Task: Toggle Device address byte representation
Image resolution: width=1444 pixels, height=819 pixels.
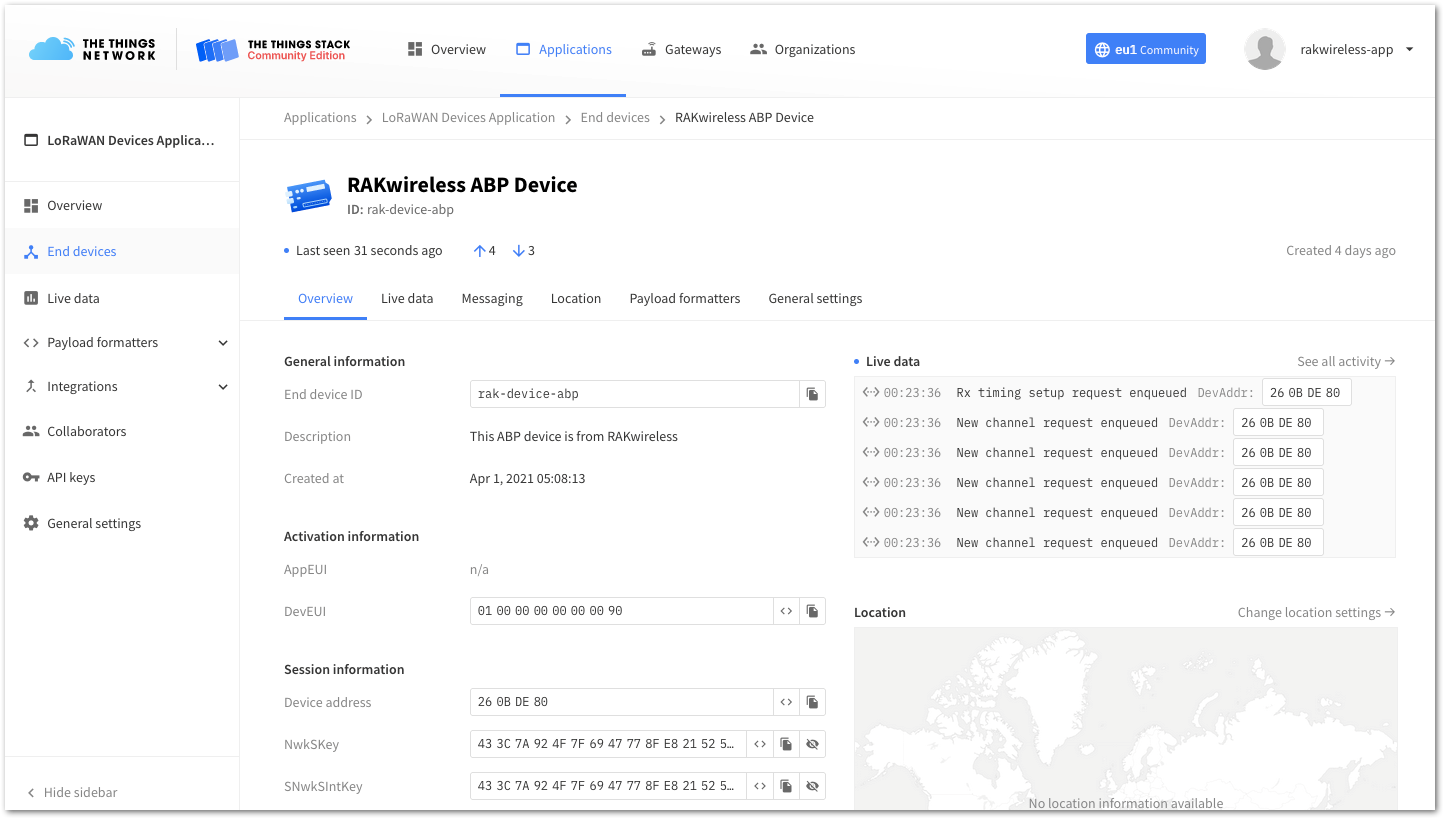Action: click(x=787, y=702)
